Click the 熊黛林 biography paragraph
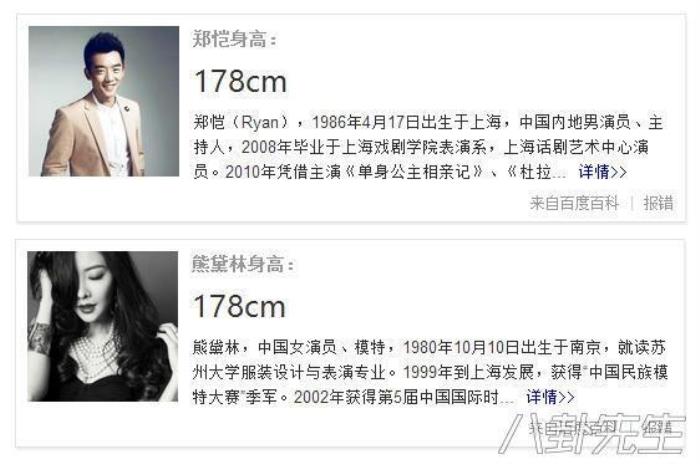This screenshot has width=700, height=464. [430, 372]
